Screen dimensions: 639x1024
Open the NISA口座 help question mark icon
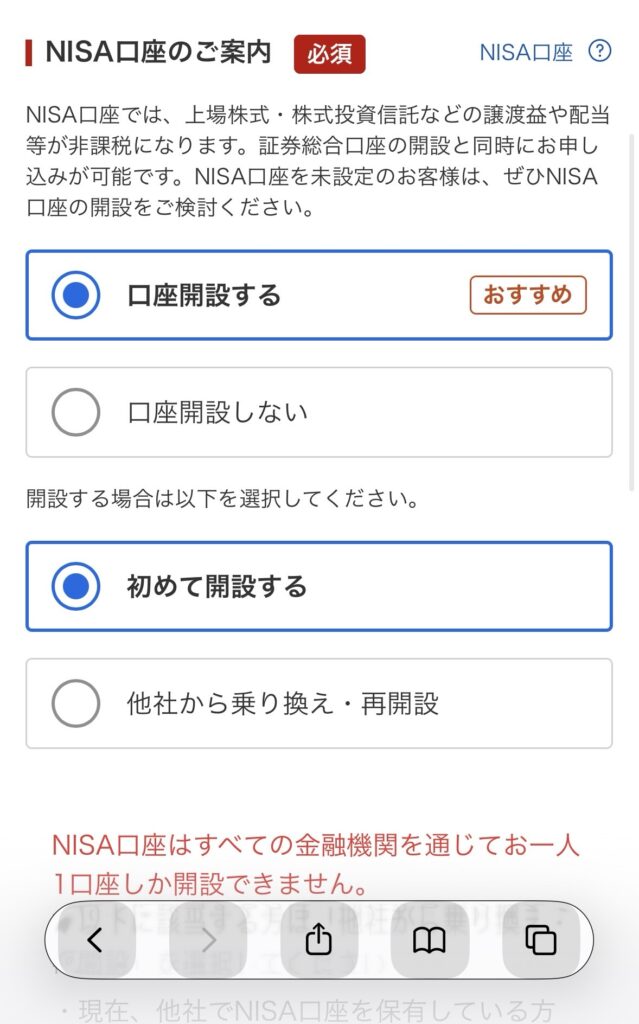coord(599,52)
